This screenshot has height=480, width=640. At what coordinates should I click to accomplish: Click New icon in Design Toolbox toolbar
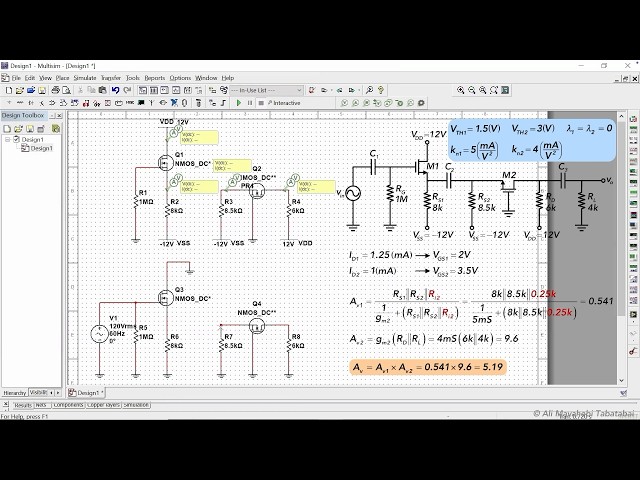[x=7, y=129]
